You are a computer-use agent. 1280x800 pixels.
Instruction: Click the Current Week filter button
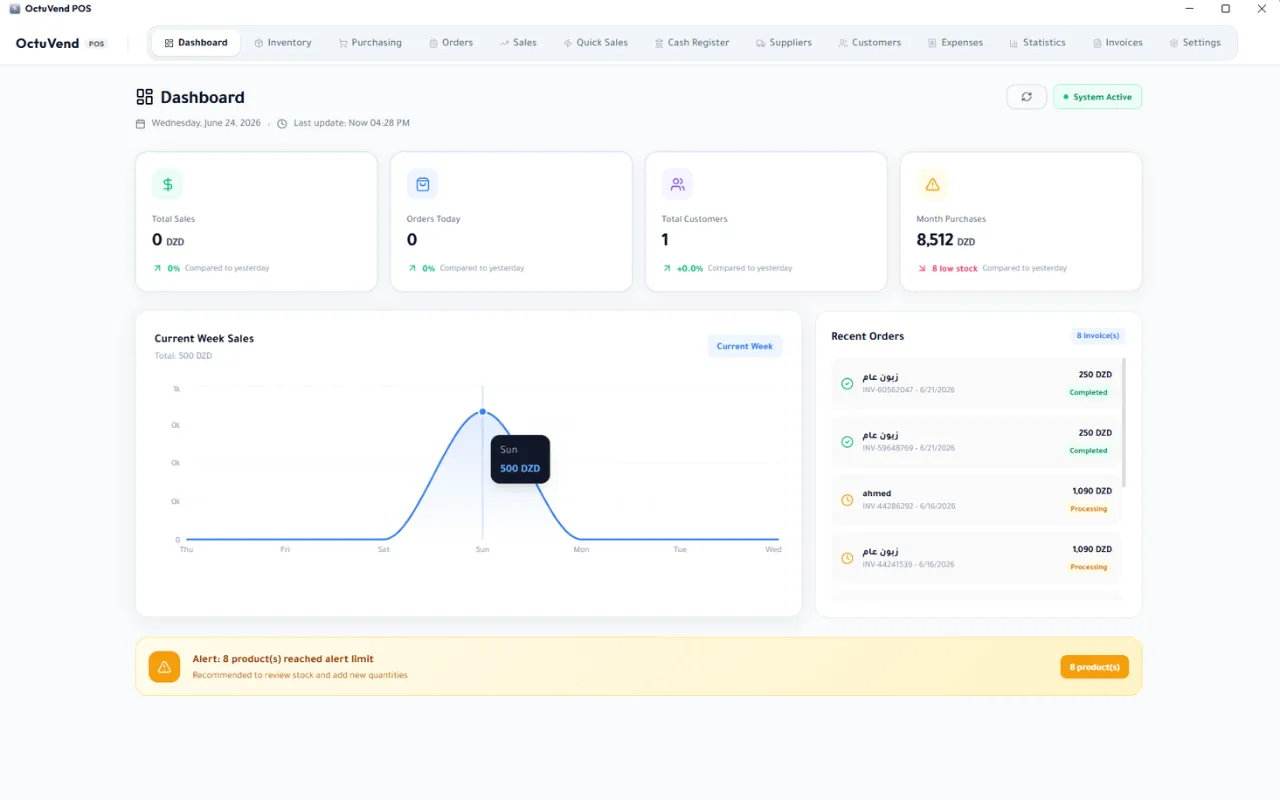pos(745,346)
